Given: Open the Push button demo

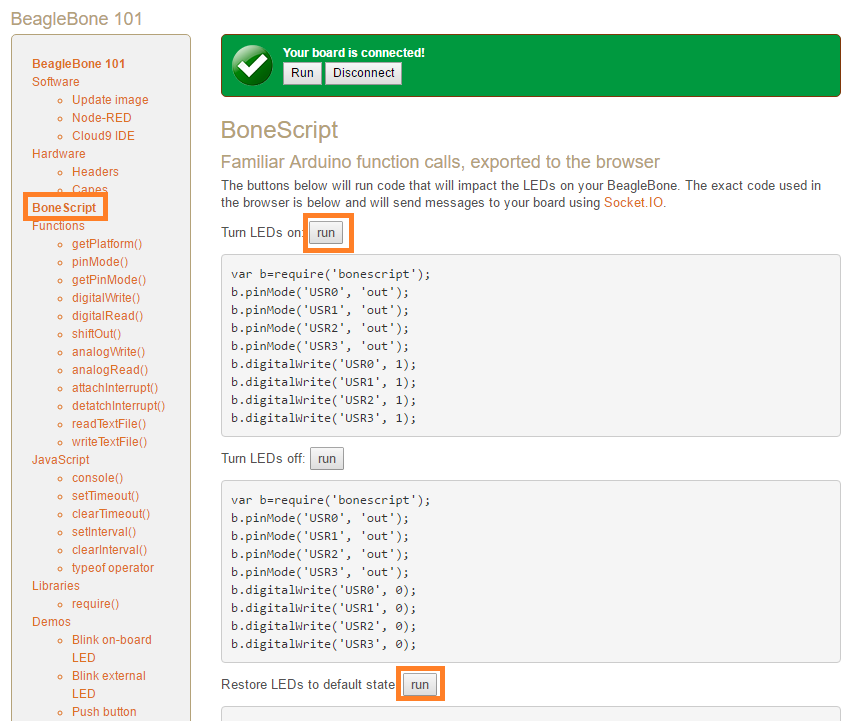Looking at the screenshot, I should [104, 712].
